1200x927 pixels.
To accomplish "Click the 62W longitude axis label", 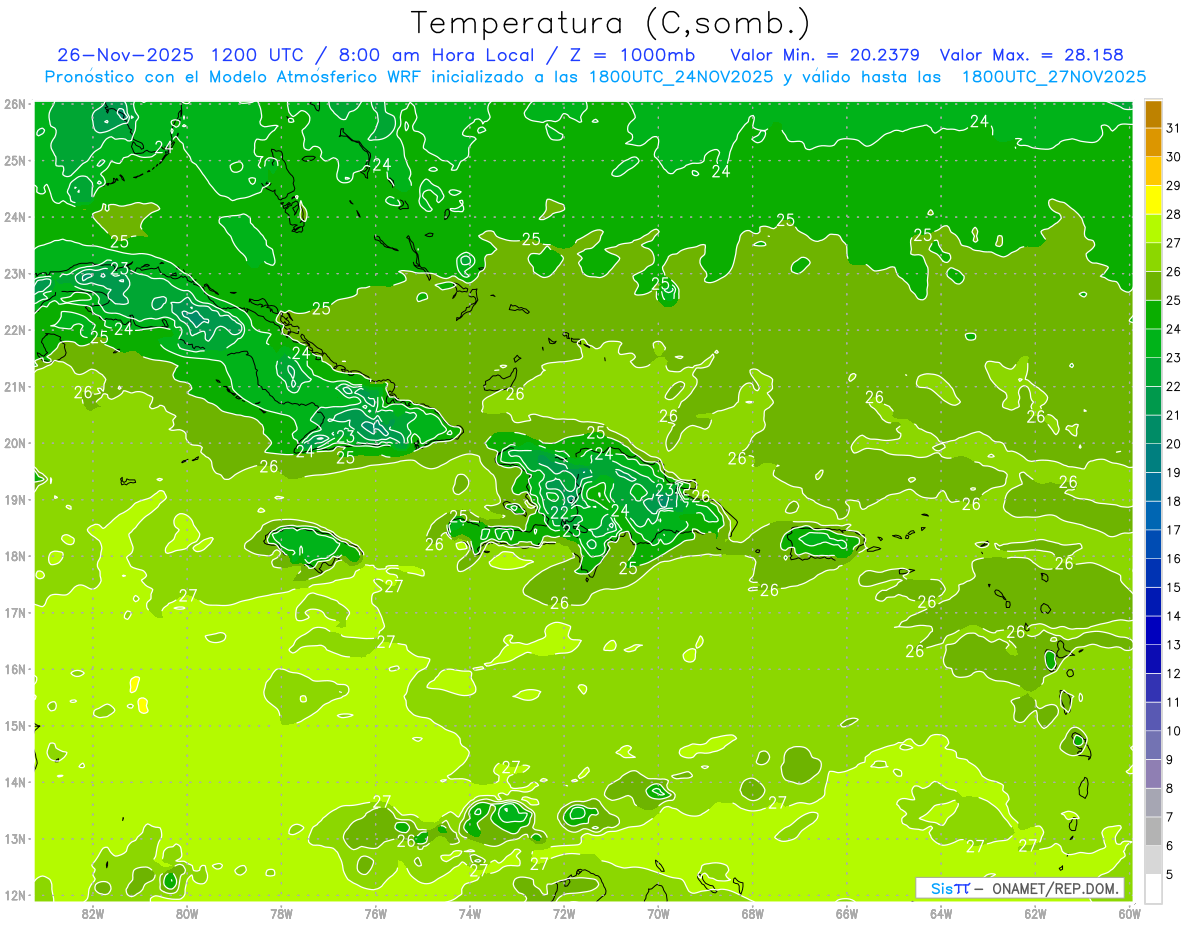I will (x=1035, y=913).
